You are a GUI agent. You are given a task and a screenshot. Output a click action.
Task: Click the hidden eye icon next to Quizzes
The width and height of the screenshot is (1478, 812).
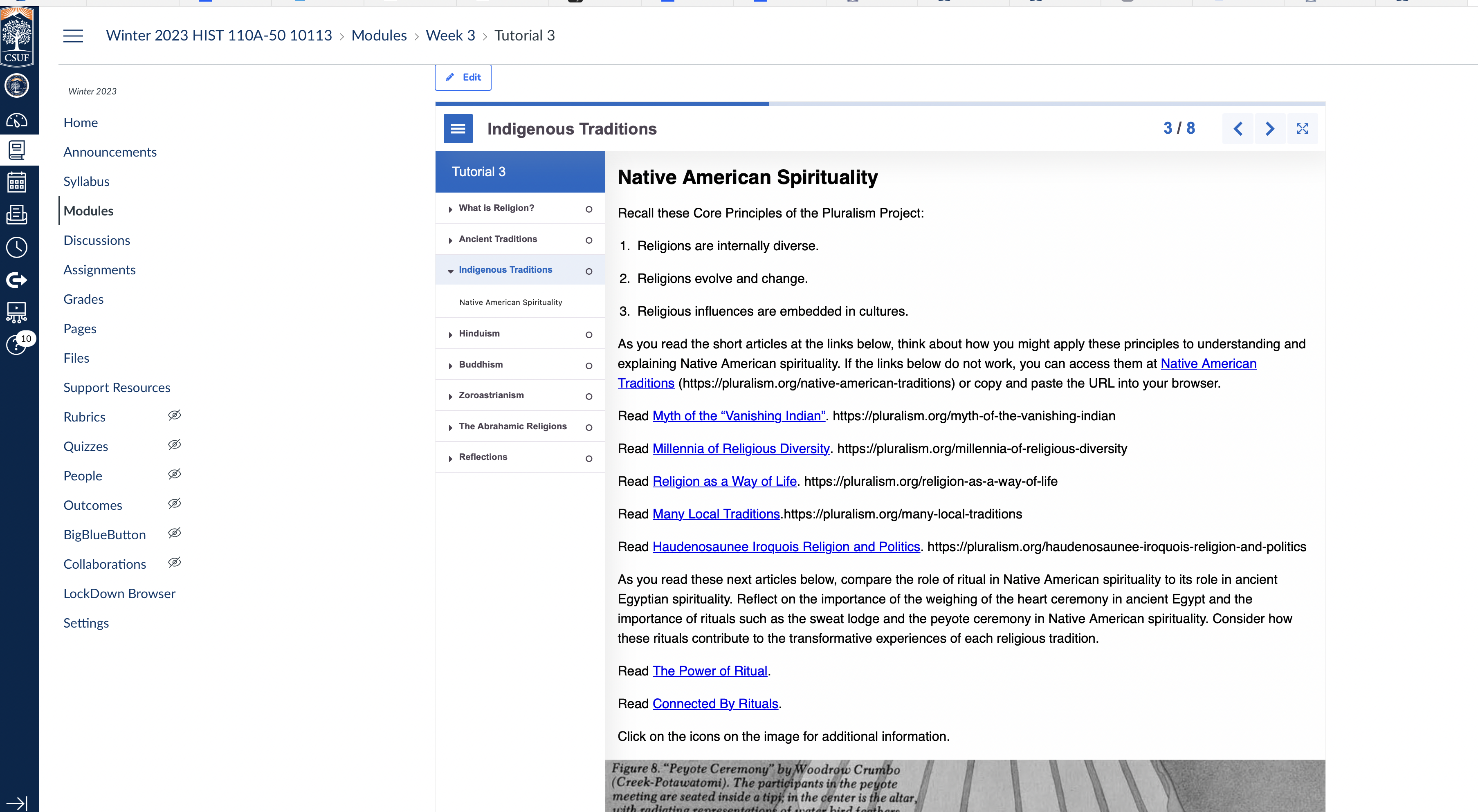(174, 444)
